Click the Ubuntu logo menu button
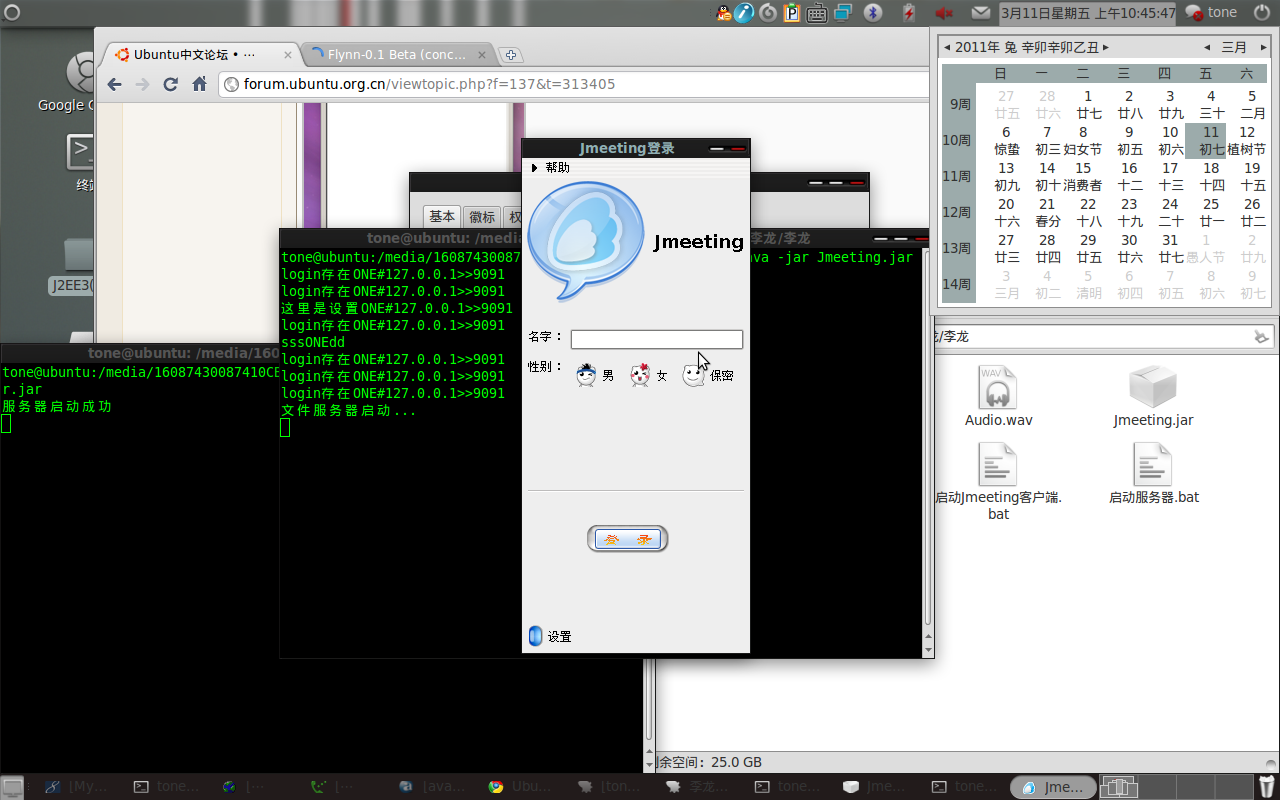 13,13
